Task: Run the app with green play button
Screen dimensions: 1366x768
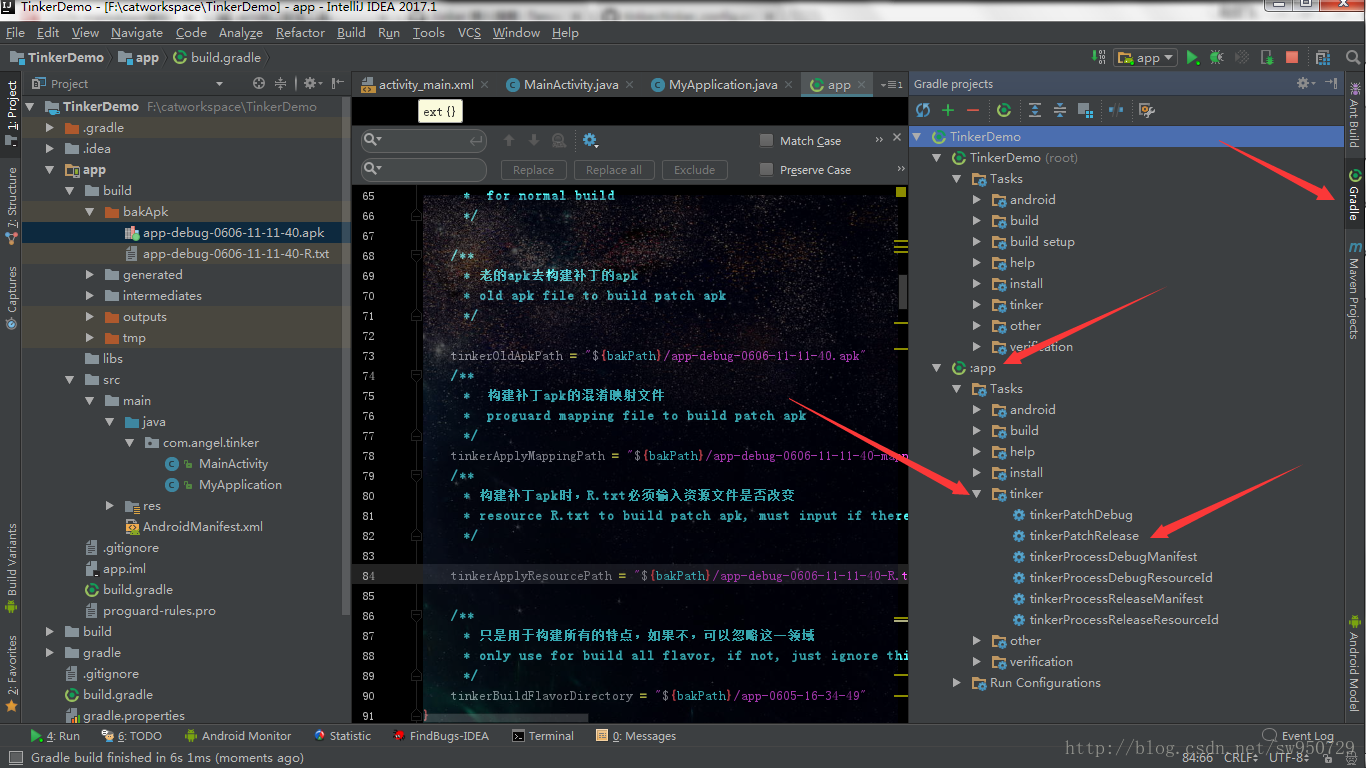Action: (x=1193, y=58)
